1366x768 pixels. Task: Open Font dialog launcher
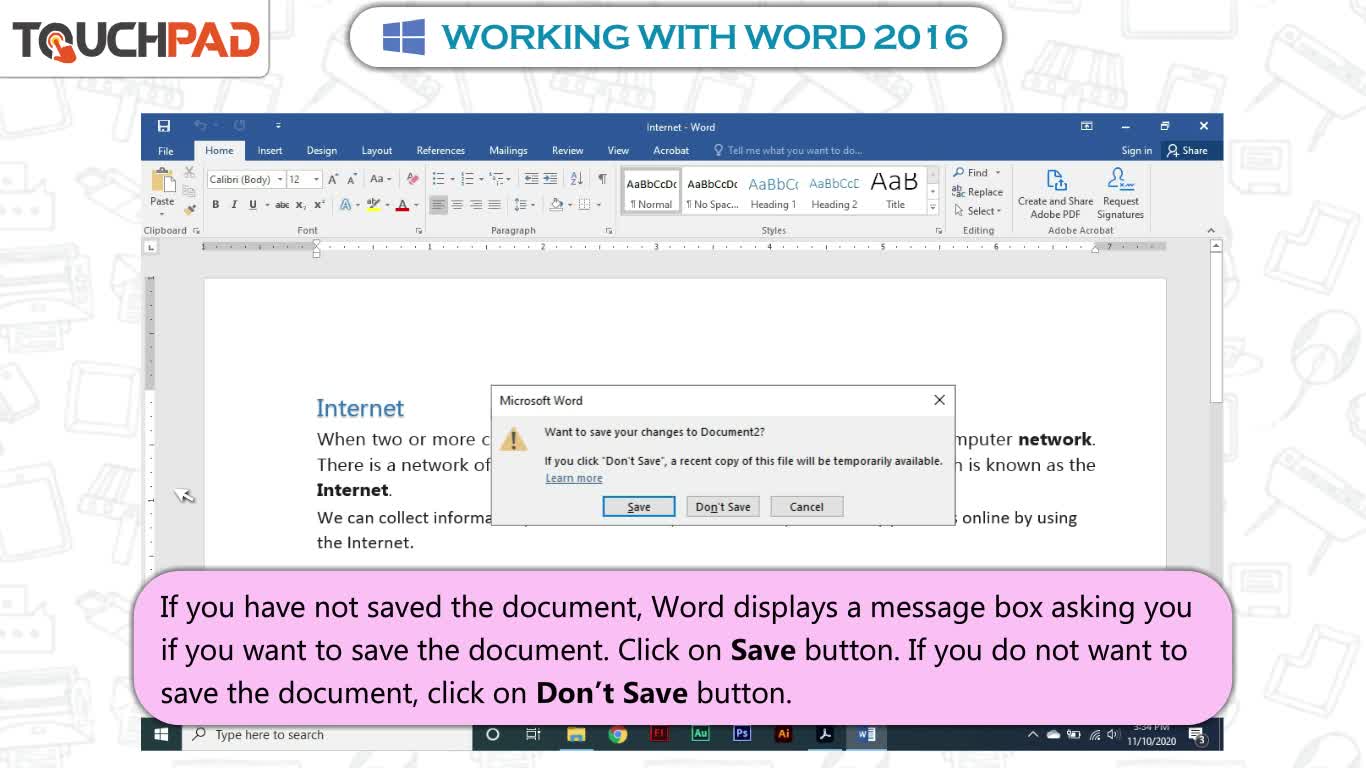coord(419,231)
